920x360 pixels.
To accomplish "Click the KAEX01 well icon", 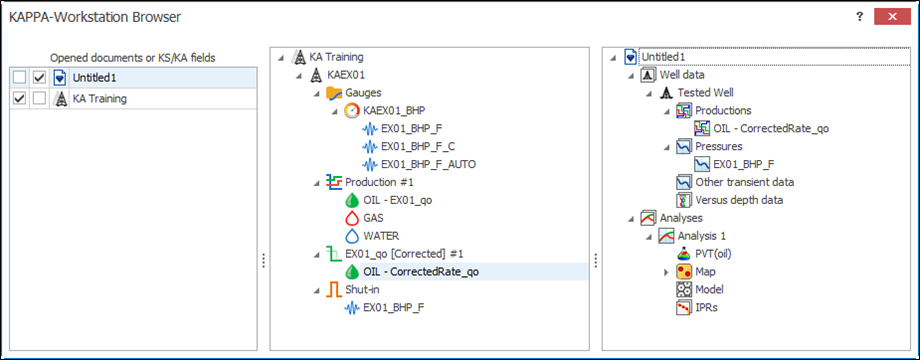I will [x=316, y=75].
